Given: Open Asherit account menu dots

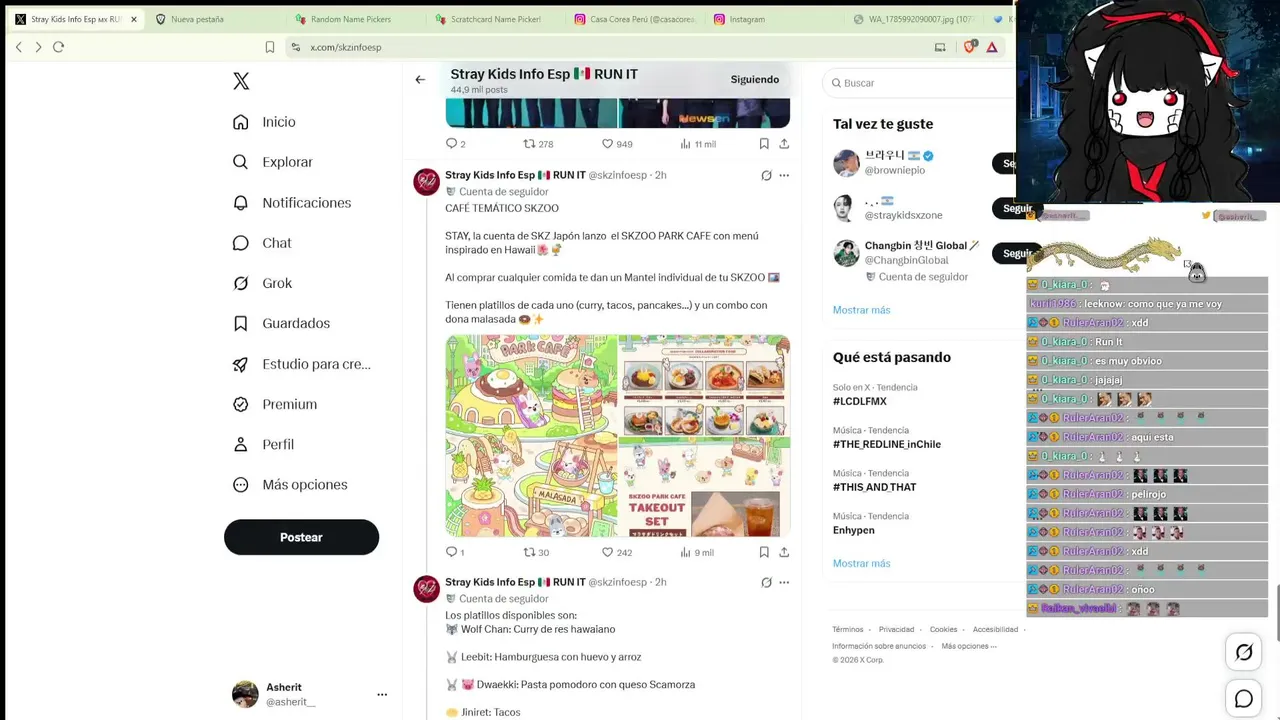Looking at the screenshot, I should coord(382,694).
